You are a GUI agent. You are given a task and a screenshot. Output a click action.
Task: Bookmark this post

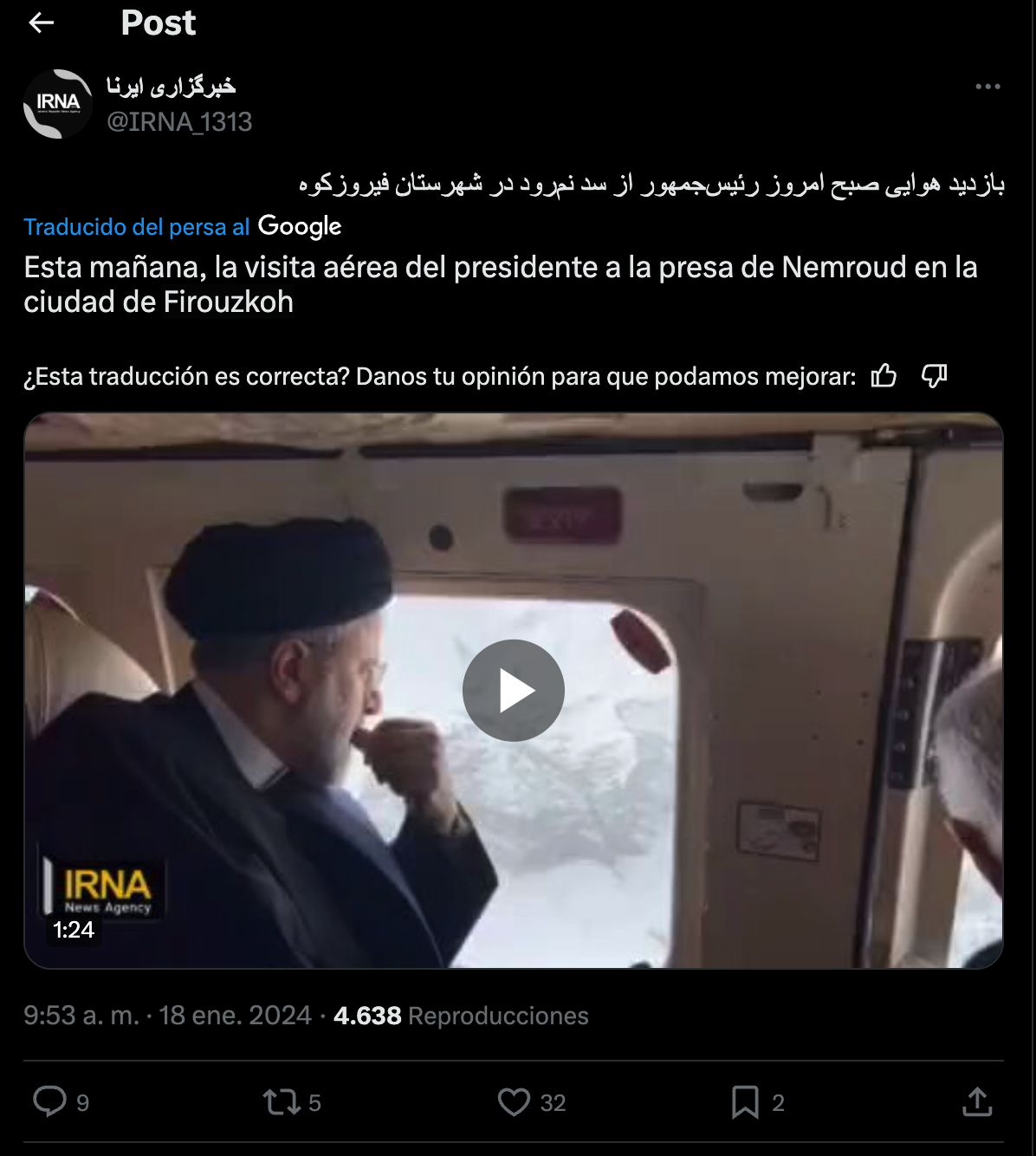745,1102
